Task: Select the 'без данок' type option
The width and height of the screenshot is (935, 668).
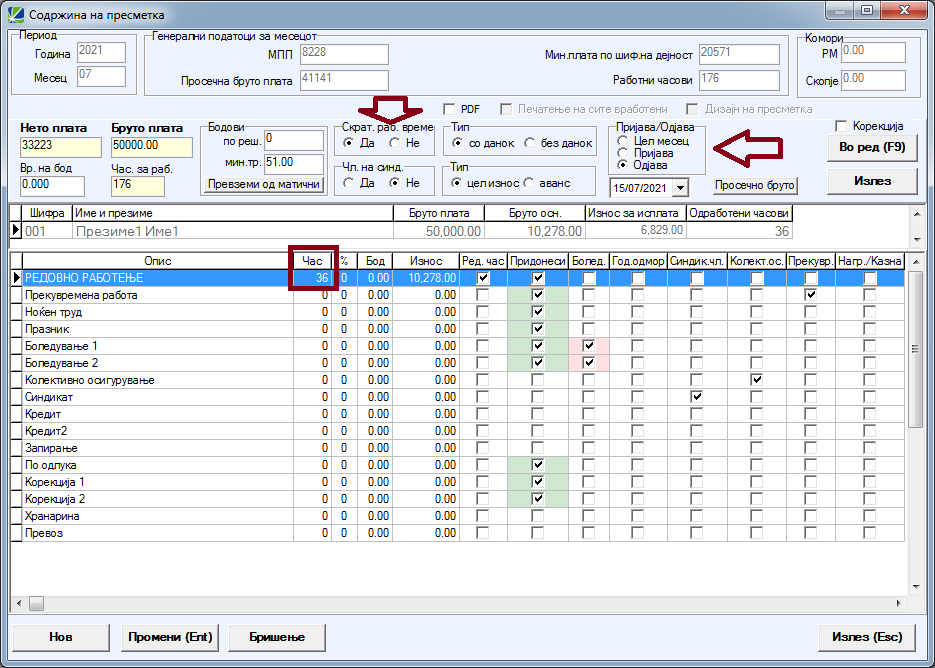Action: (530, 143)
